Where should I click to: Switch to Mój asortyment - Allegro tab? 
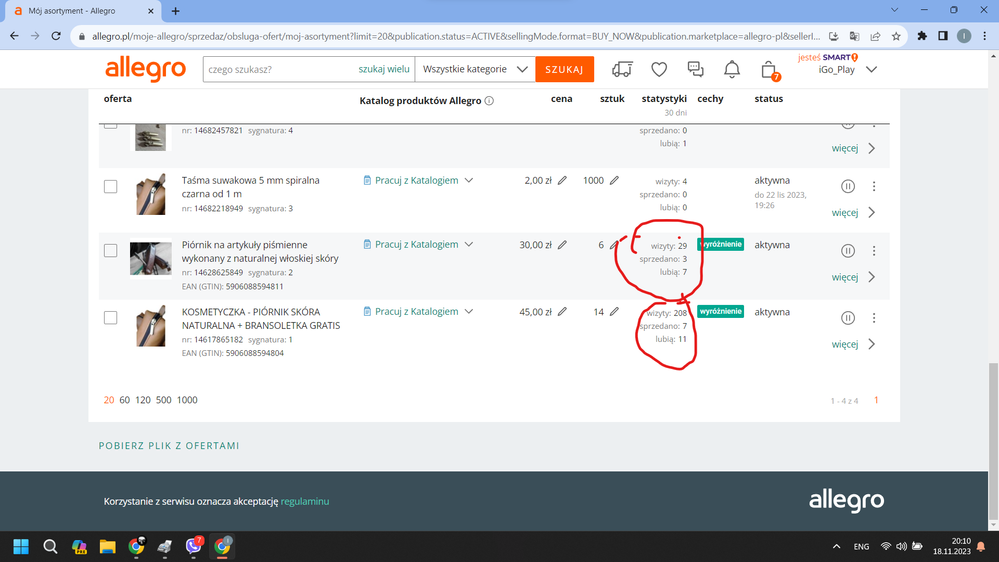82,11
